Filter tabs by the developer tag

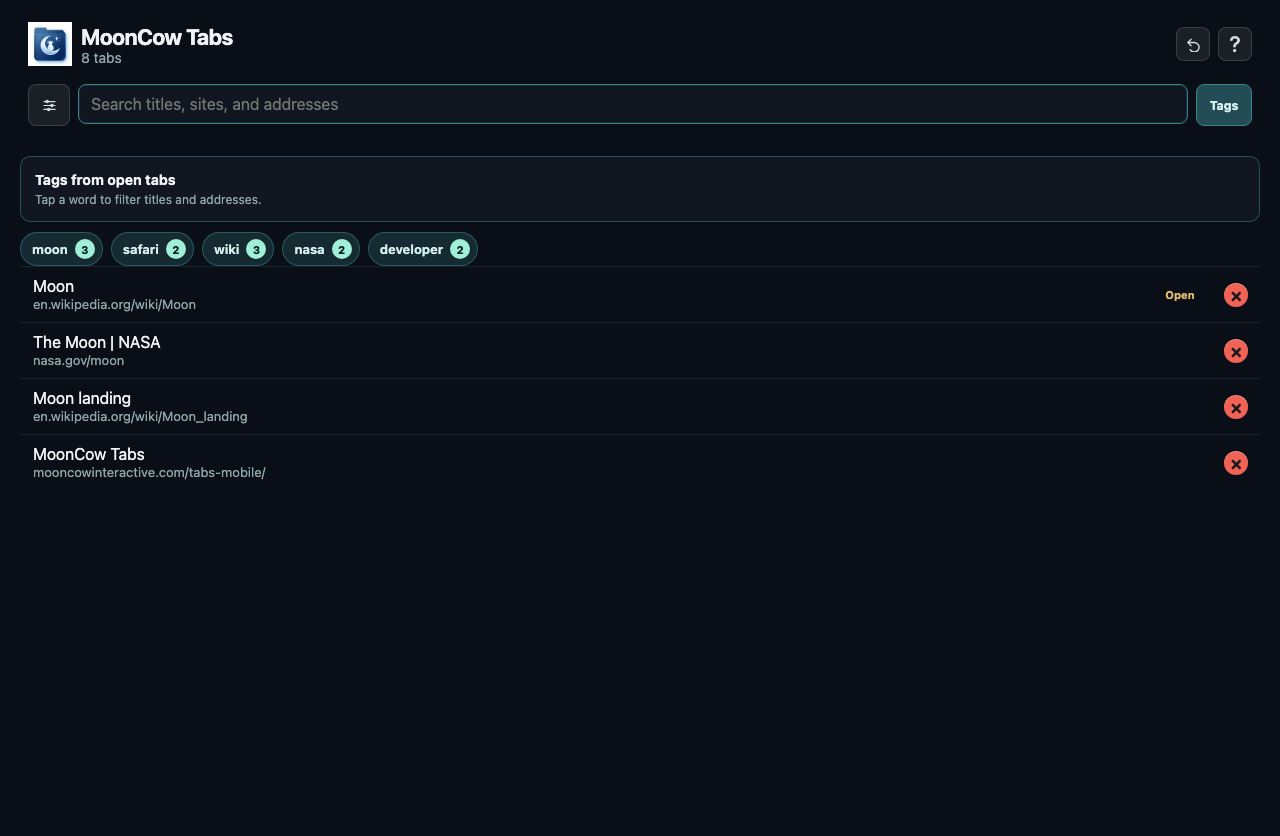pos(423,249)
